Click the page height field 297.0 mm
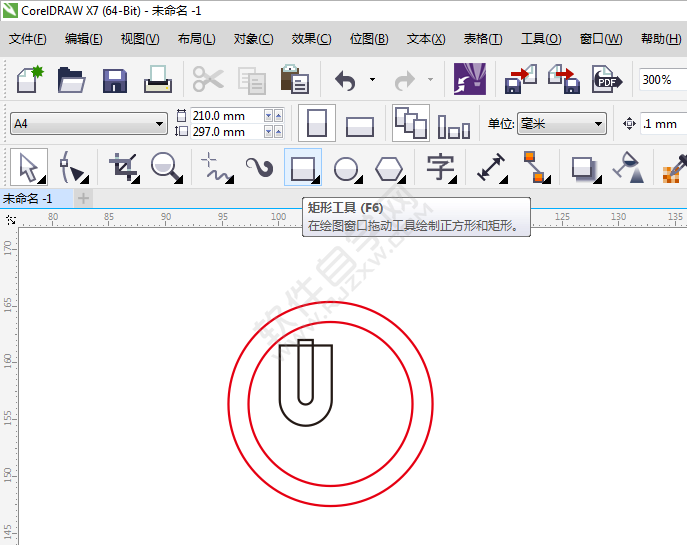This screenshot has width=687, height=545. click(x=227, y=131)
